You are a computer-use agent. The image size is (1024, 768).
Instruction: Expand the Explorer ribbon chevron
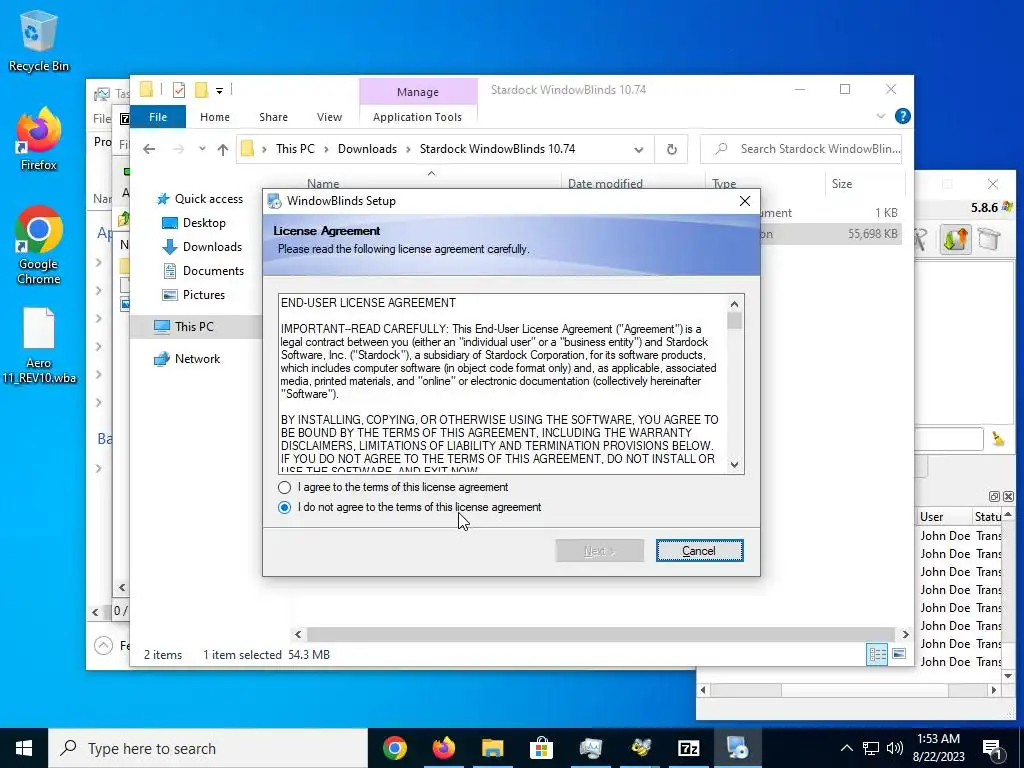880,116
